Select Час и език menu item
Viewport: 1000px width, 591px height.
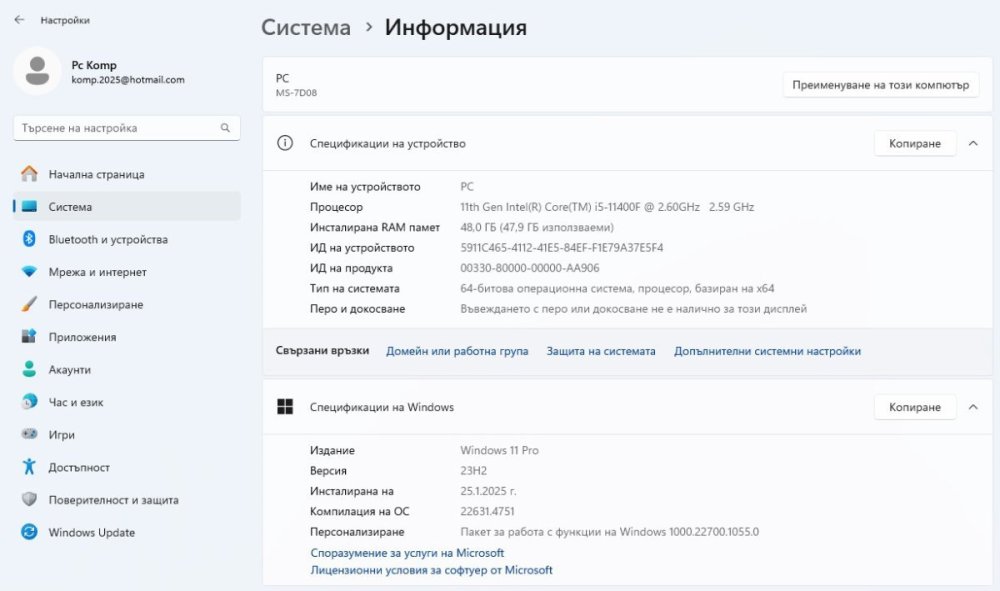click(x=75, y=402)
